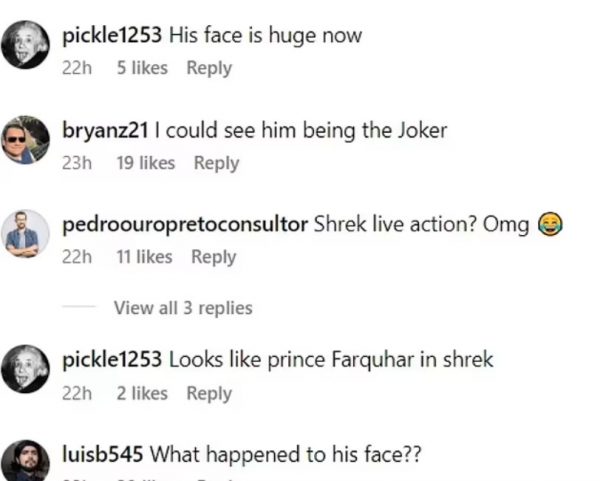Reply to the prince Farquhar comment
Viewport: 600px width, 481px height.
coord(209,393)
